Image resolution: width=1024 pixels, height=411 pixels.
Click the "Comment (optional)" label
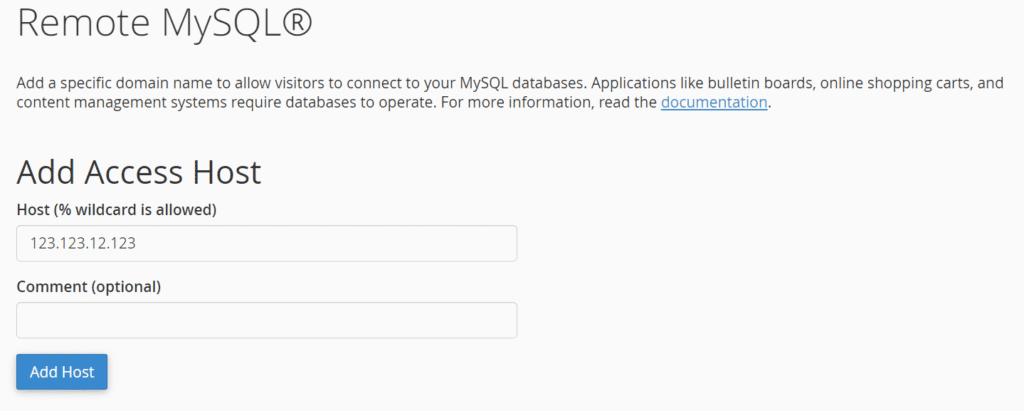coord(89,286)
